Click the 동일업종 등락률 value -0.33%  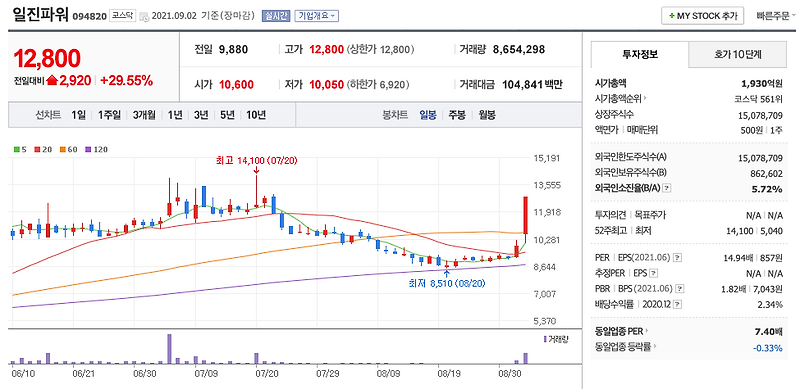[x=768, y=348]
